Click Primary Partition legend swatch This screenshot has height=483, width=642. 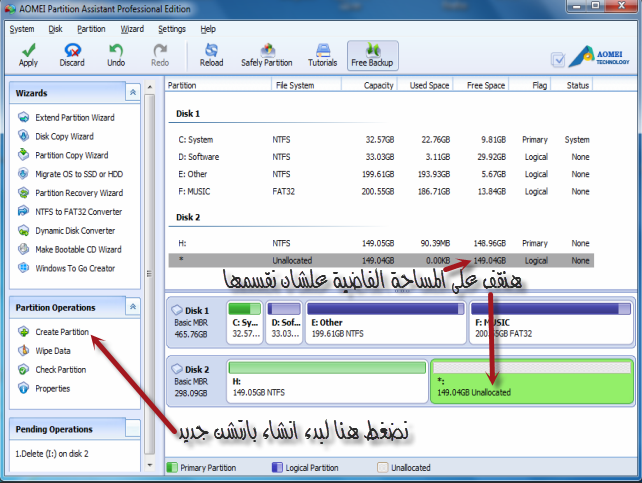coord(172,467)
